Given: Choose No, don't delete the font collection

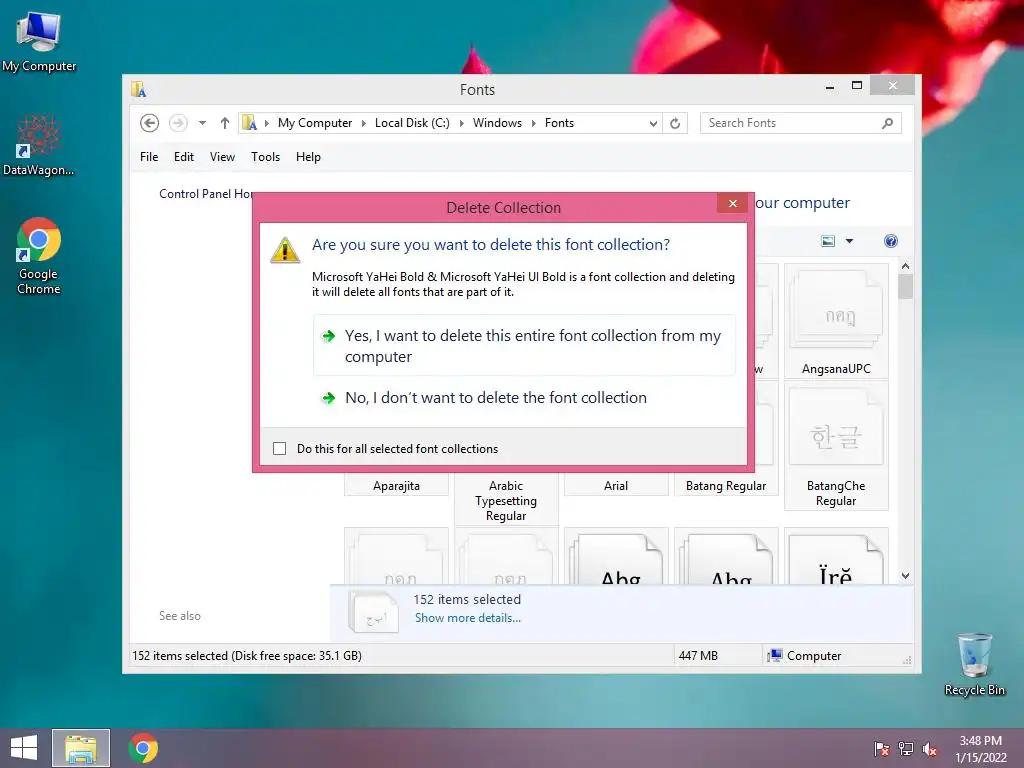Looking at the screenshot, I should 524,398.
